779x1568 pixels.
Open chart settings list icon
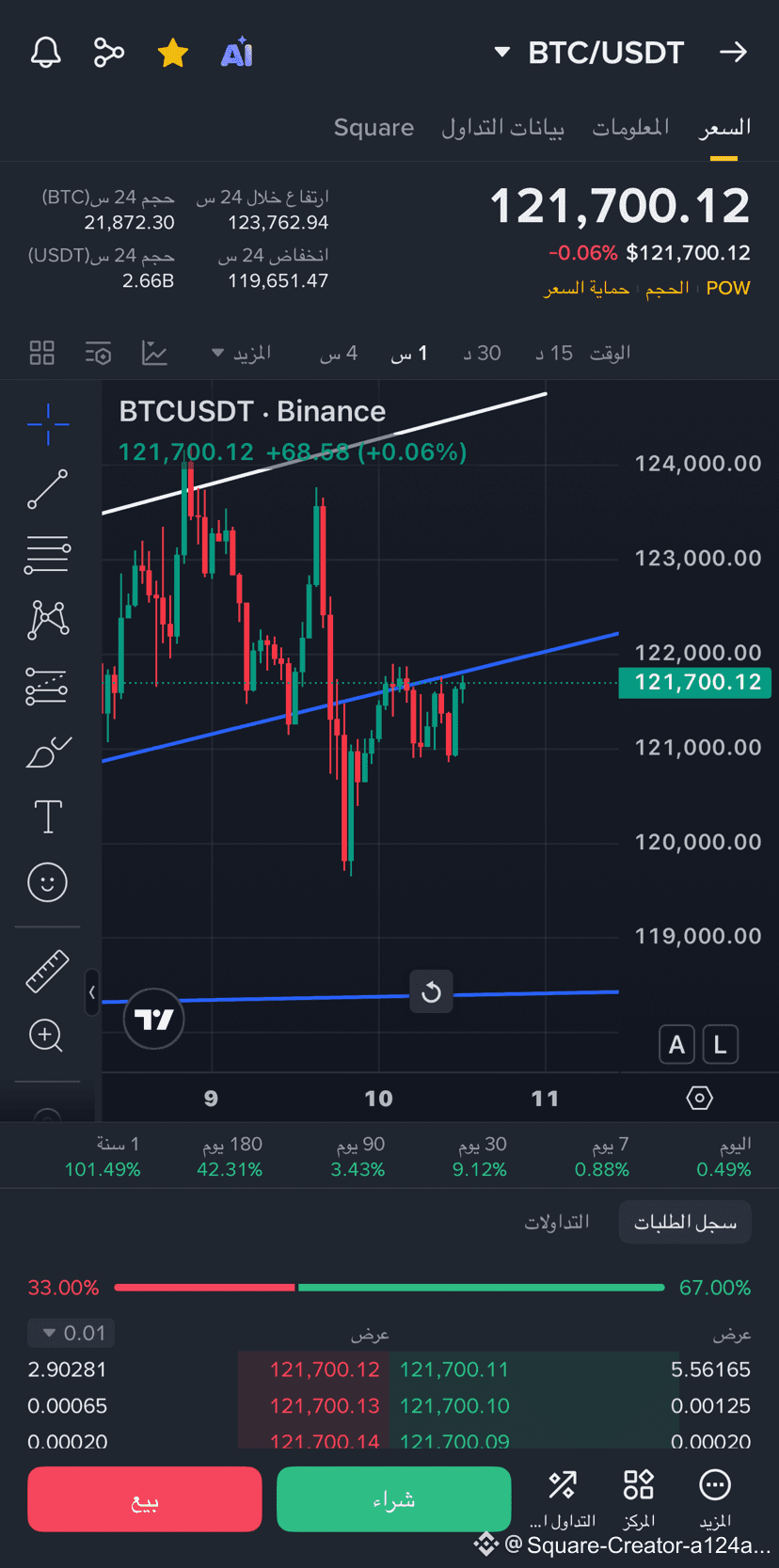(98, 354)
